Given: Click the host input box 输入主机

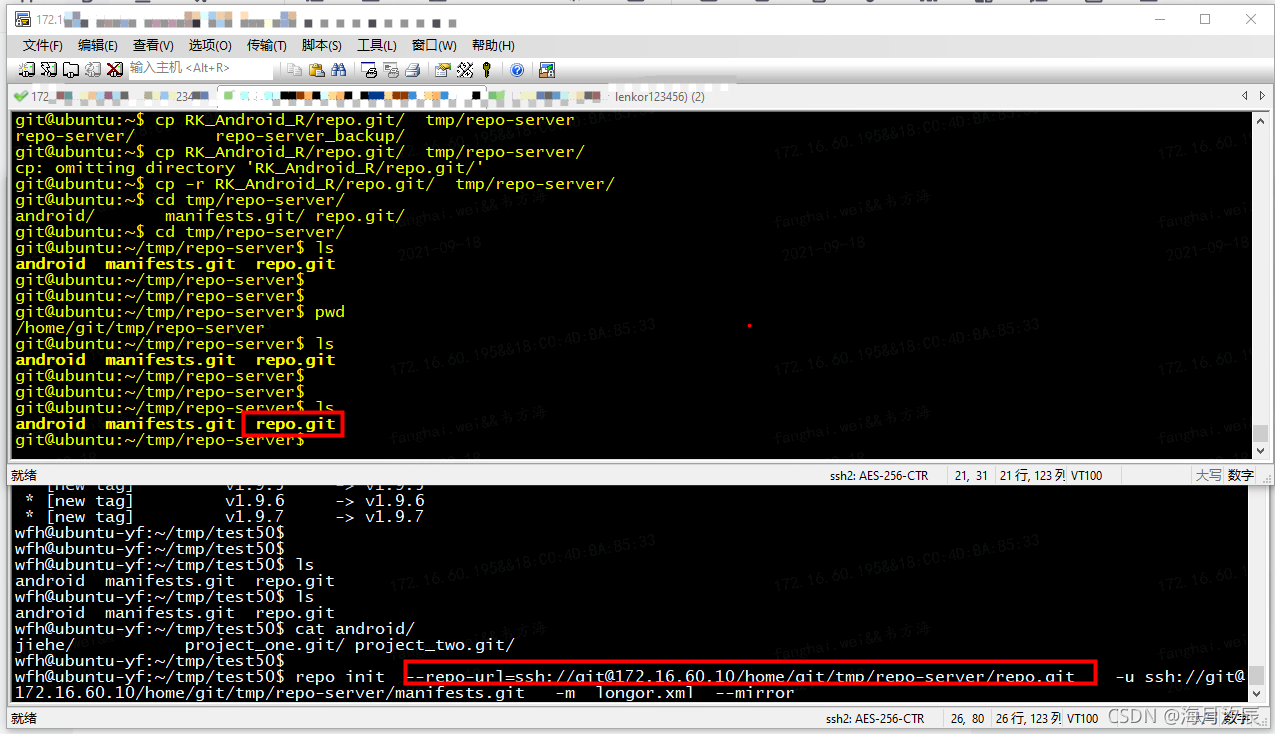Looking at the screenshot, I should click(x=200, y=68).
